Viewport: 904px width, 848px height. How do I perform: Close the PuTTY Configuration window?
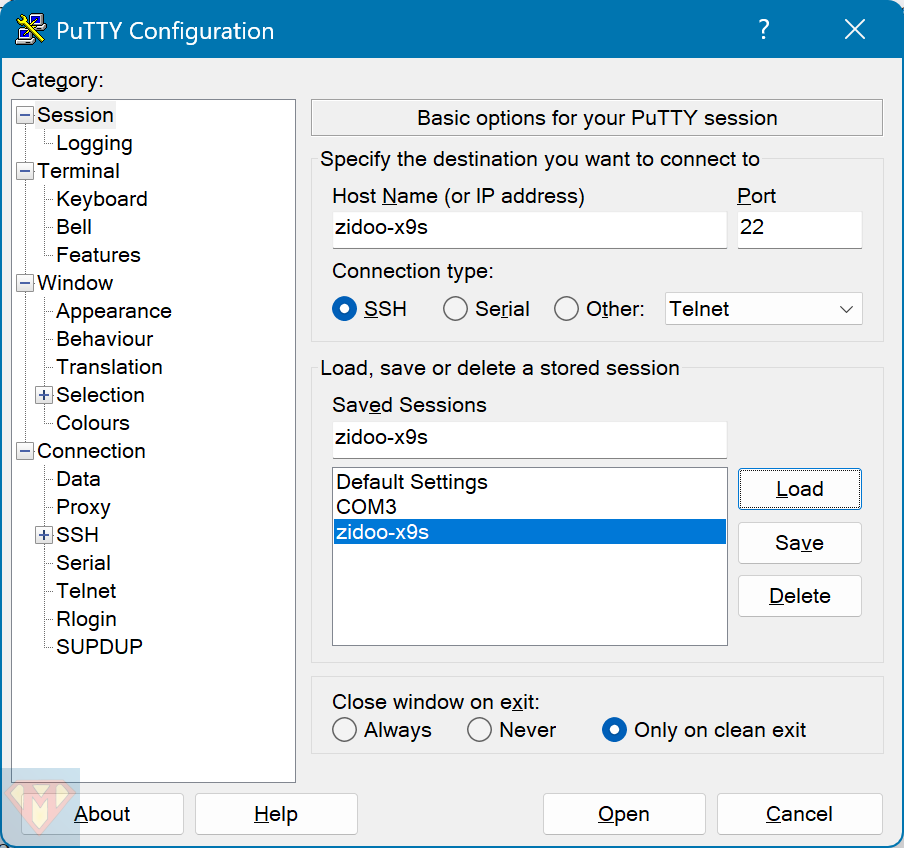[x=854, y=29]
